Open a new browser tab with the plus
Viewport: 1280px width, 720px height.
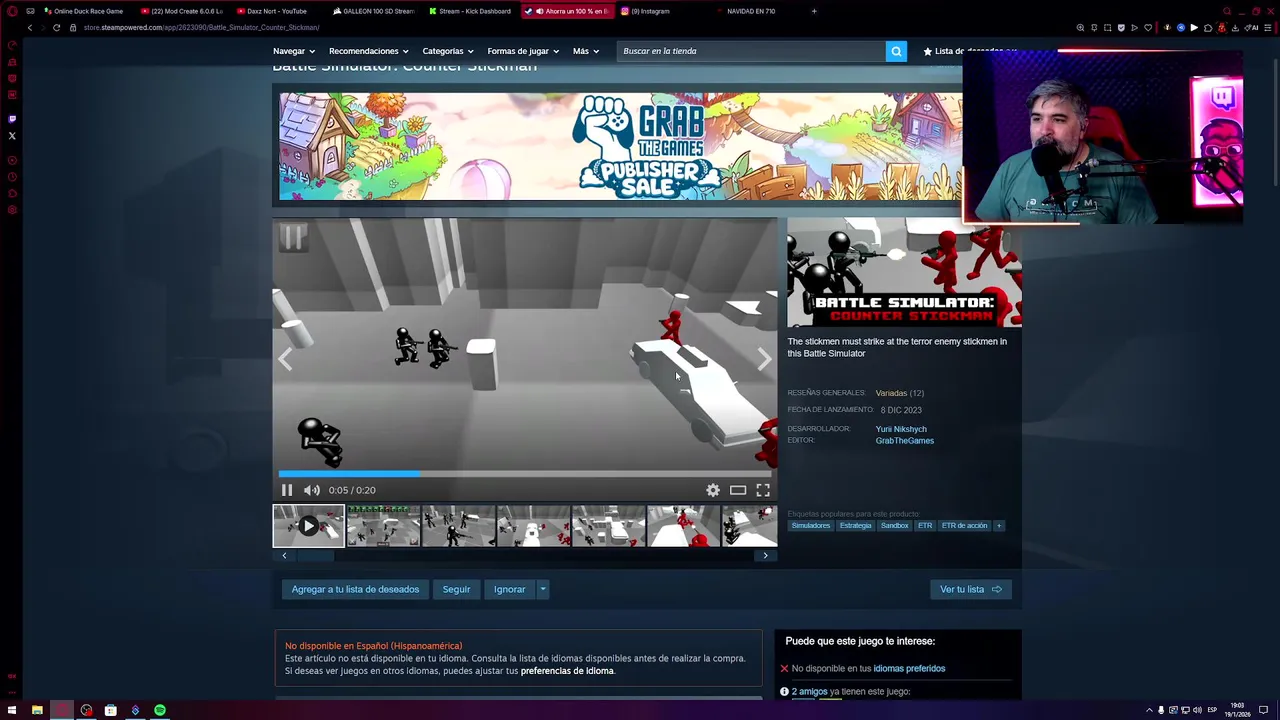coord(814,11)
